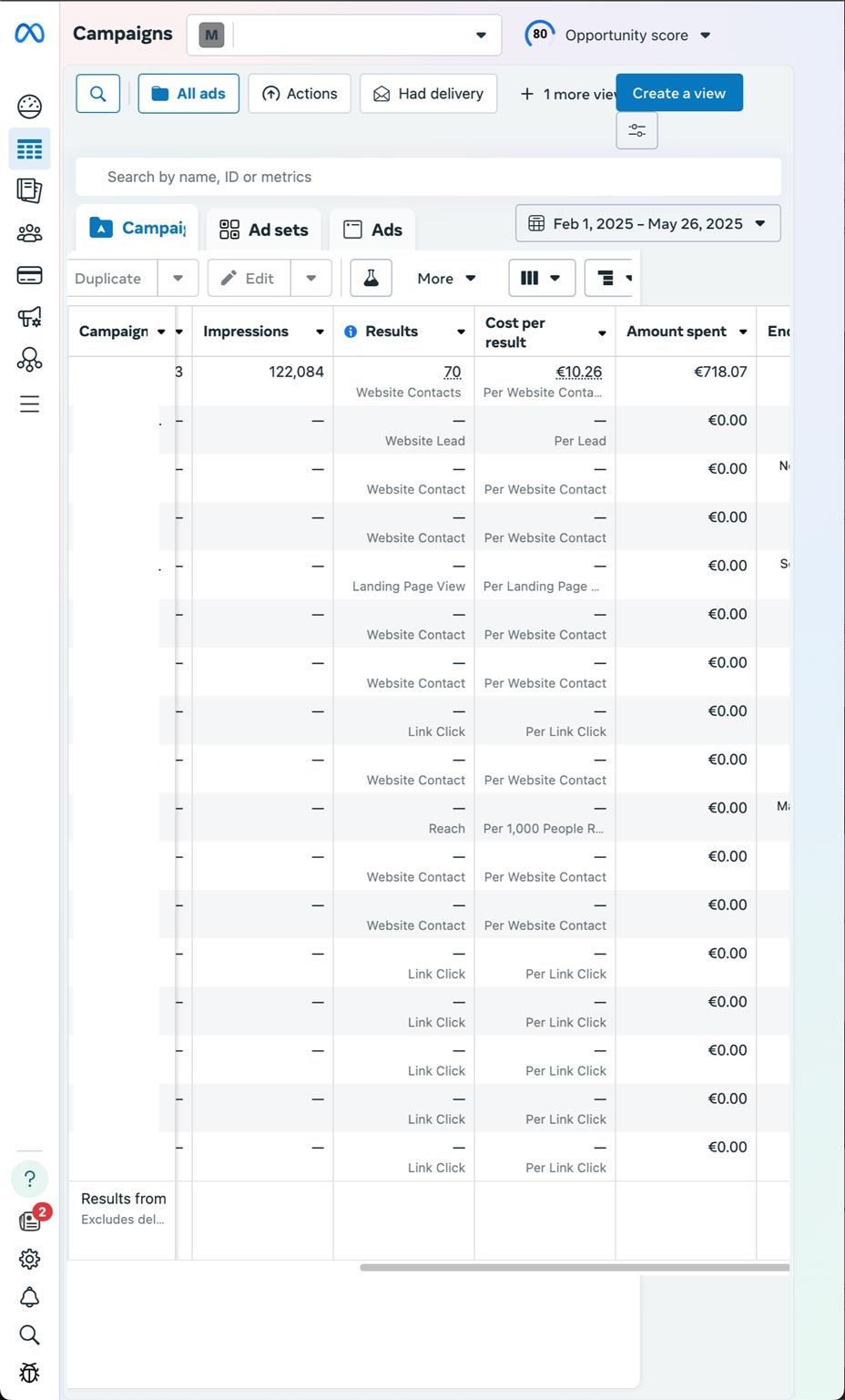
Task: Click the sidebar search magnifier icon
Action: point(29,1335)
